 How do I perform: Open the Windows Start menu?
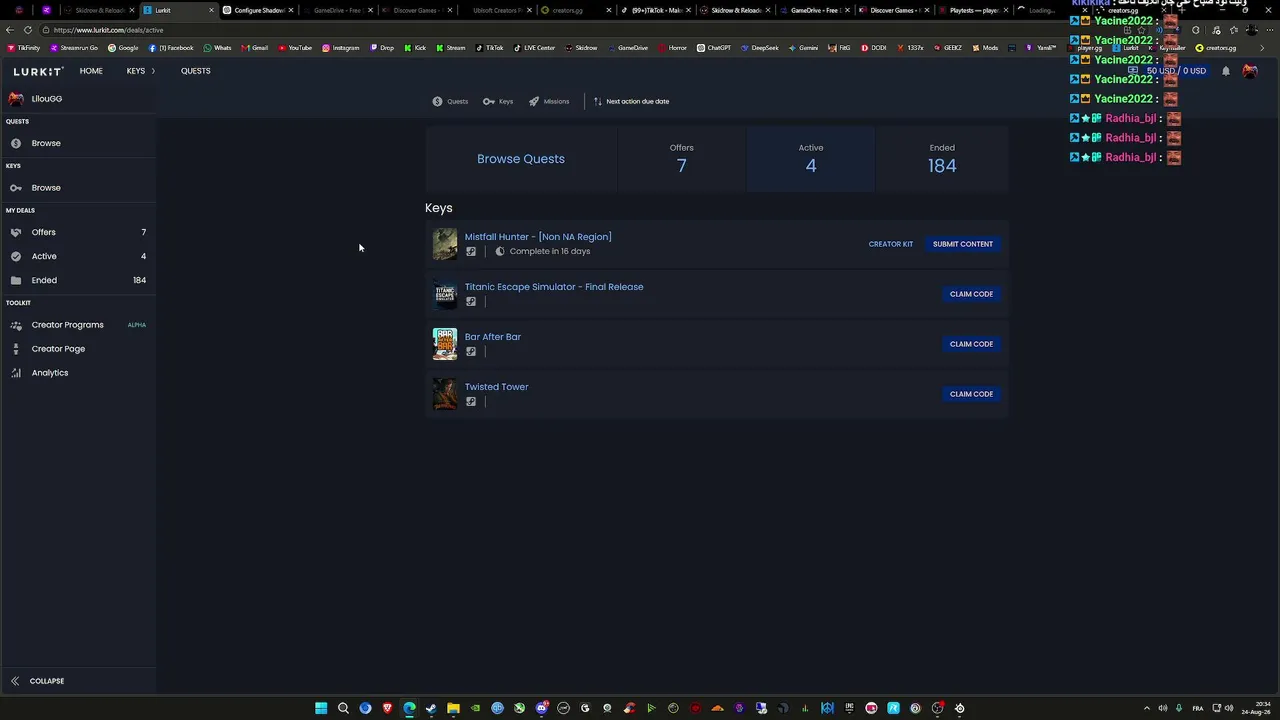[321, 708]
